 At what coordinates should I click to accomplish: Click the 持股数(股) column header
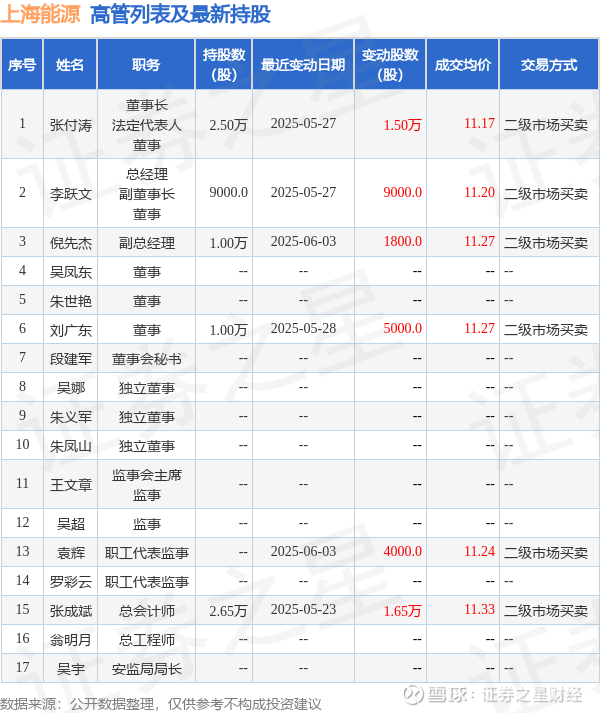pos(224,65)
